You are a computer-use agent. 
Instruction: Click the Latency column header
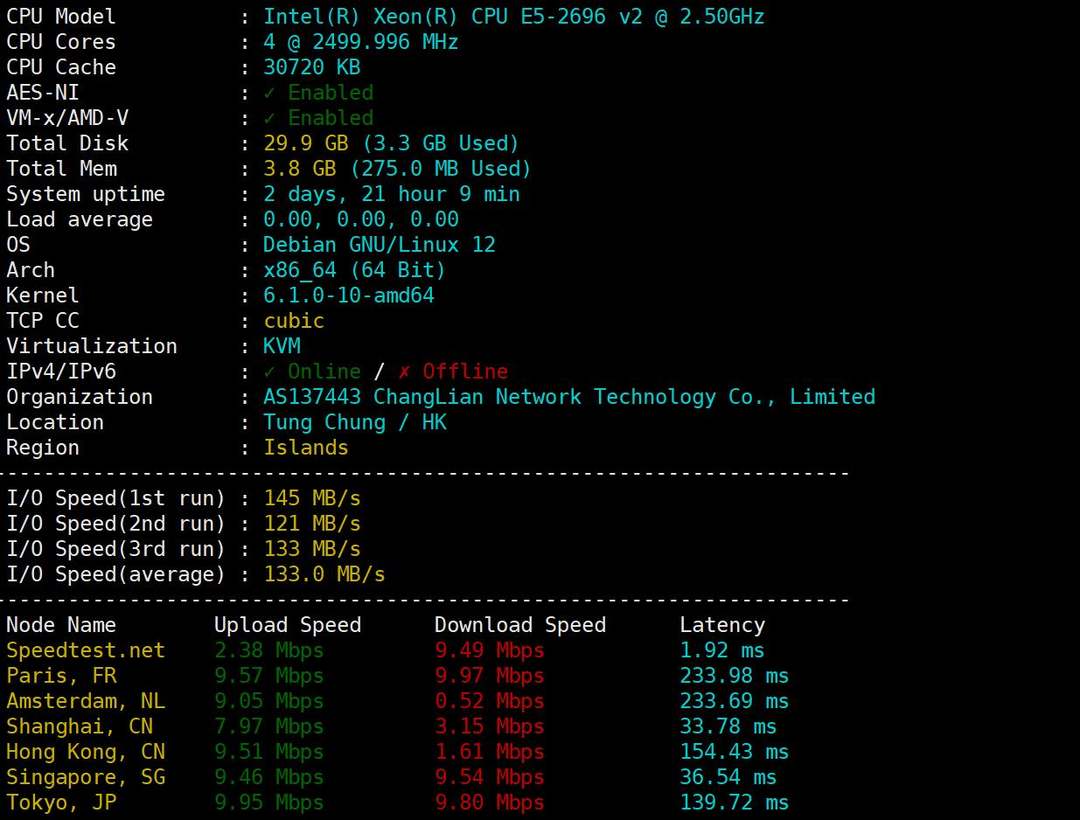click(722, 625)
